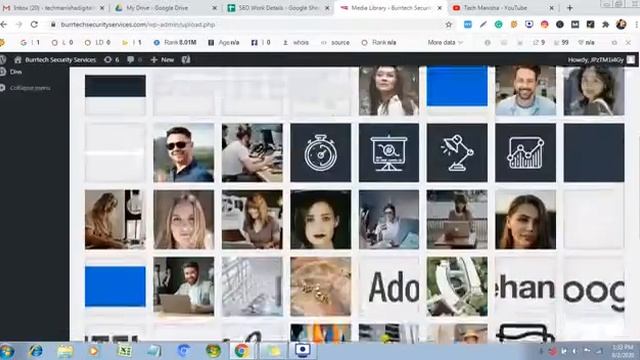Select the desk lamp icon thumbnail

(x=457, y=153)
